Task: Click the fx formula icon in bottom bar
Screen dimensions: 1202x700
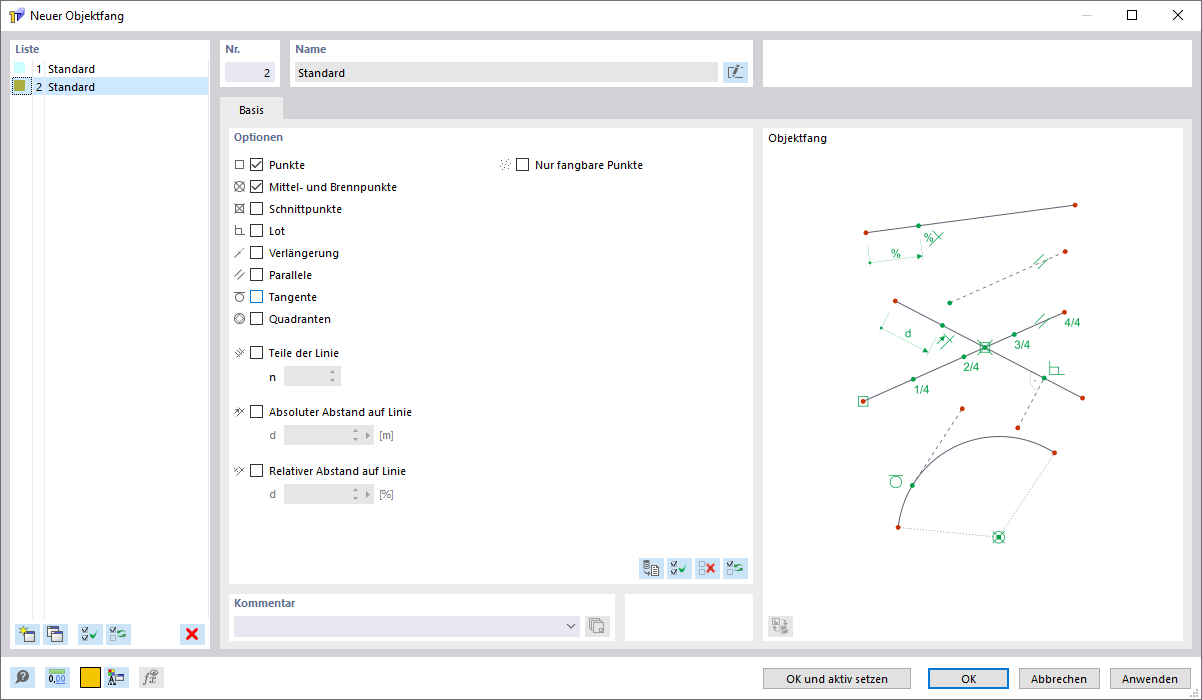Action: pyautogui.click(x=151, y=677)
